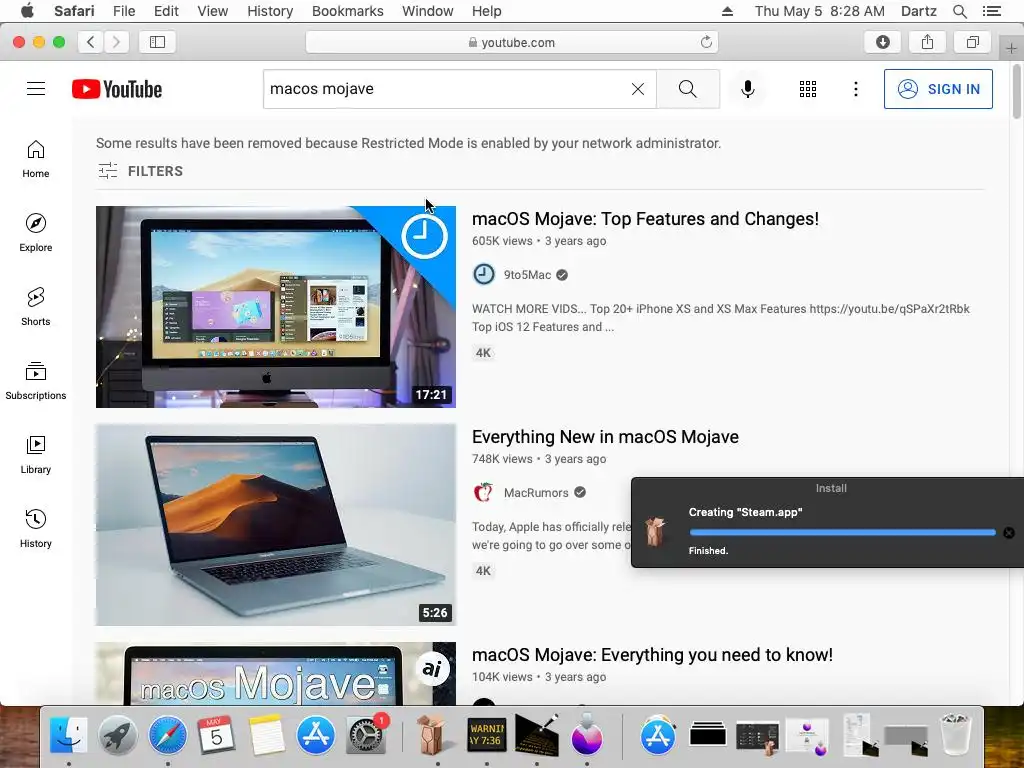Open the three-dot settings menu
Screen dimensions: 1024x768
pyautogui.click(x=856, y=89)
